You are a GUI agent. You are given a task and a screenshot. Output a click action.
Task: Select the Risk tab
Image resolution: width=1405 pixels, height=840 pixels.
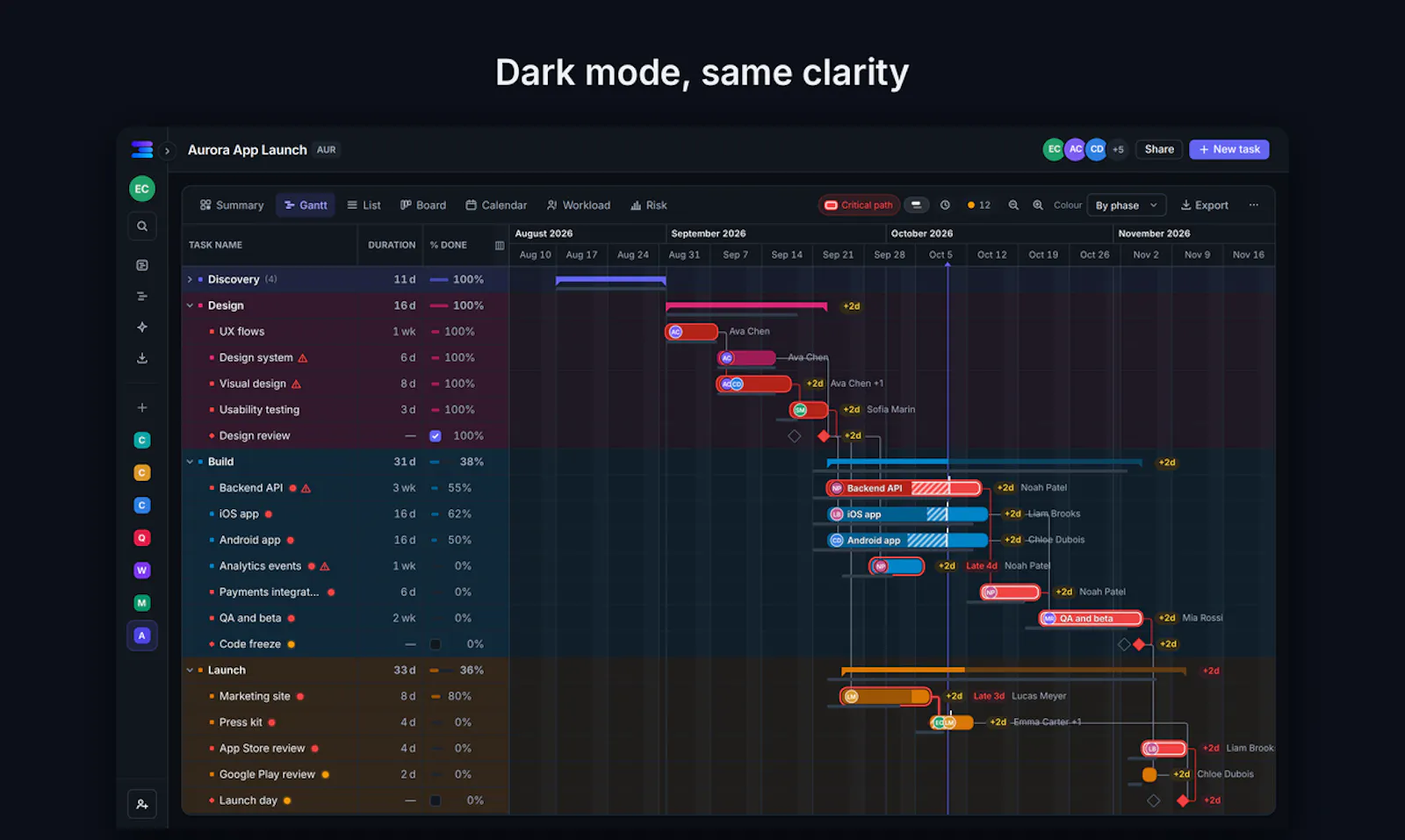pyautogui.click(x=649, y=205)
